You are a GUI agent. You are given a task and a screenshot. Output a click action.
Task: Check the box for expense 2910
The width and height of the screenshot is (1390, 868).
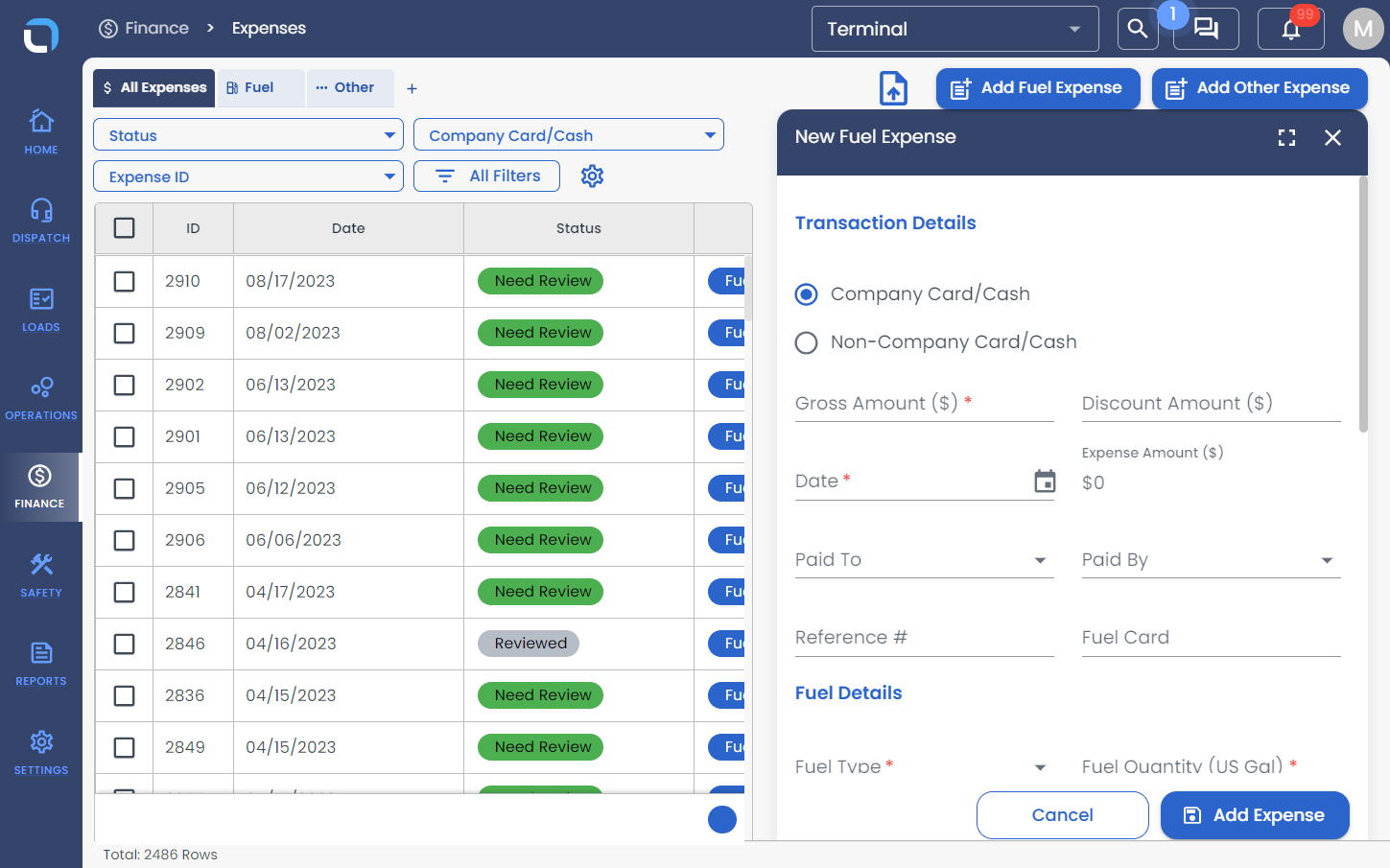tap(125, 281)
